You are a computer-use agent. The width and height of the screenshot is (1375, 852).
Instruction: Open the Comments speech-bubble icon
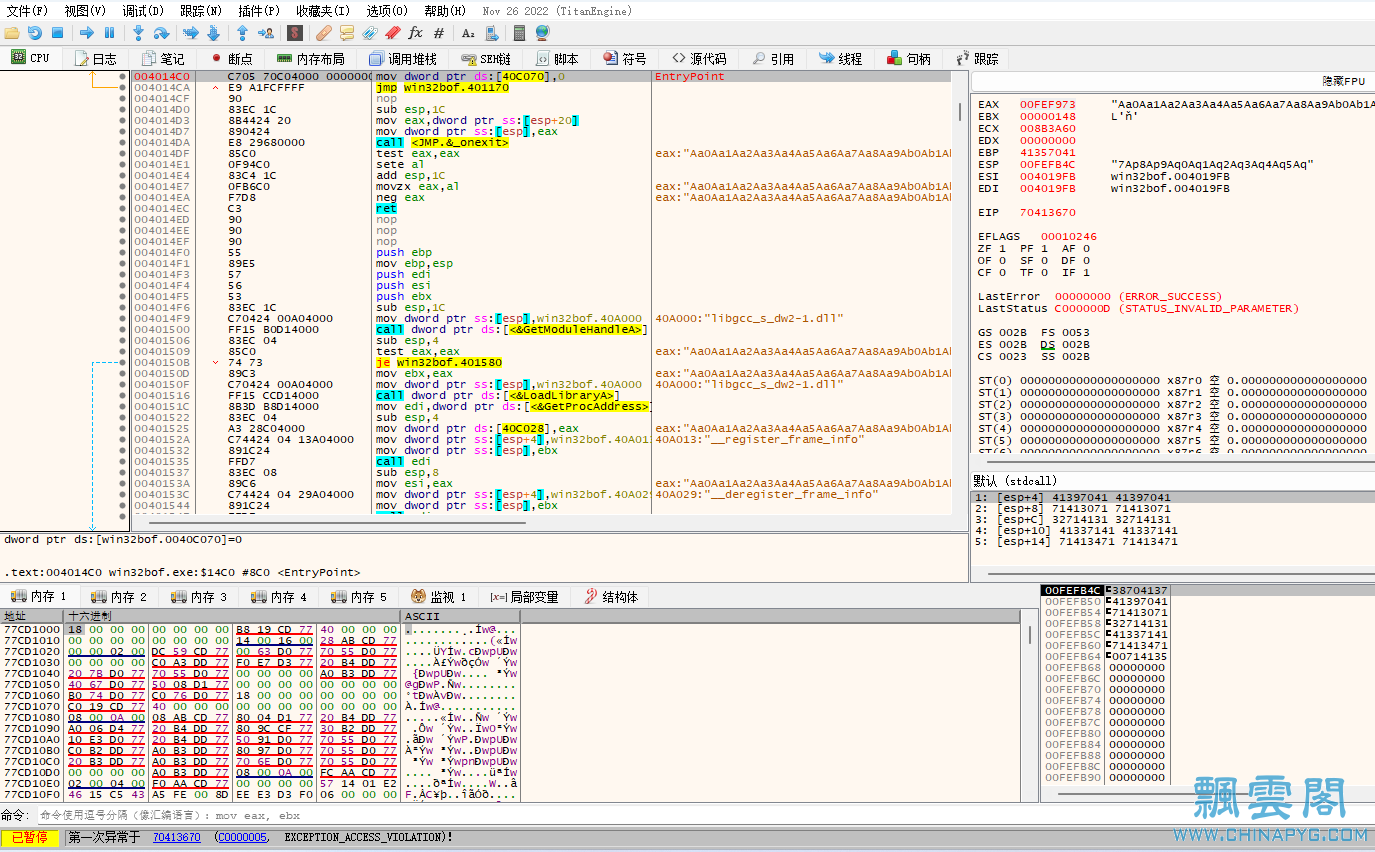(347, 33)
